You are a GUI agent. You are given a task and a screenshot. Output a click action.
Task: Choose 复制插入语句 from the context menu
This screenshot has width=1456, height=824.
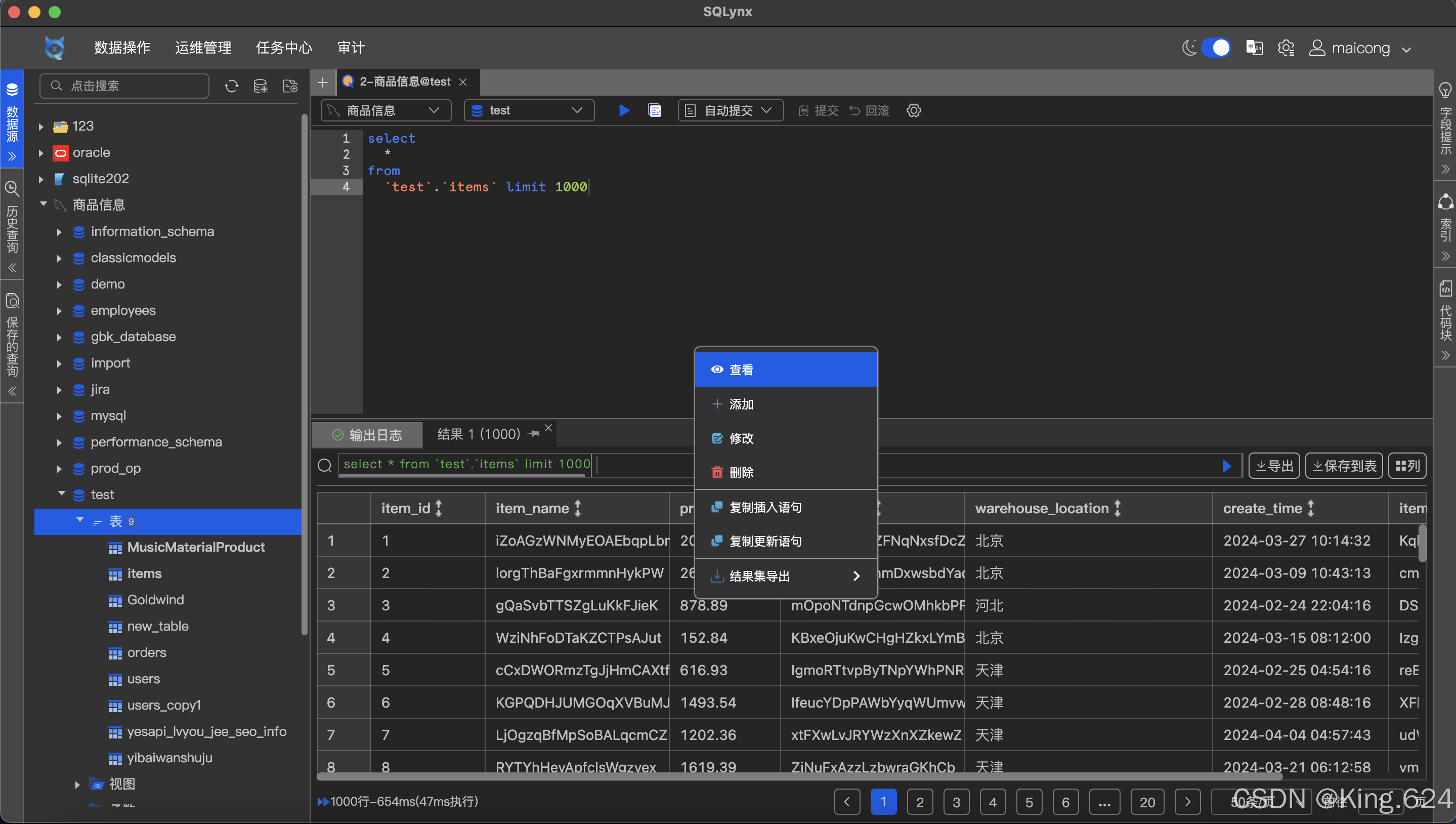(765, 507)
